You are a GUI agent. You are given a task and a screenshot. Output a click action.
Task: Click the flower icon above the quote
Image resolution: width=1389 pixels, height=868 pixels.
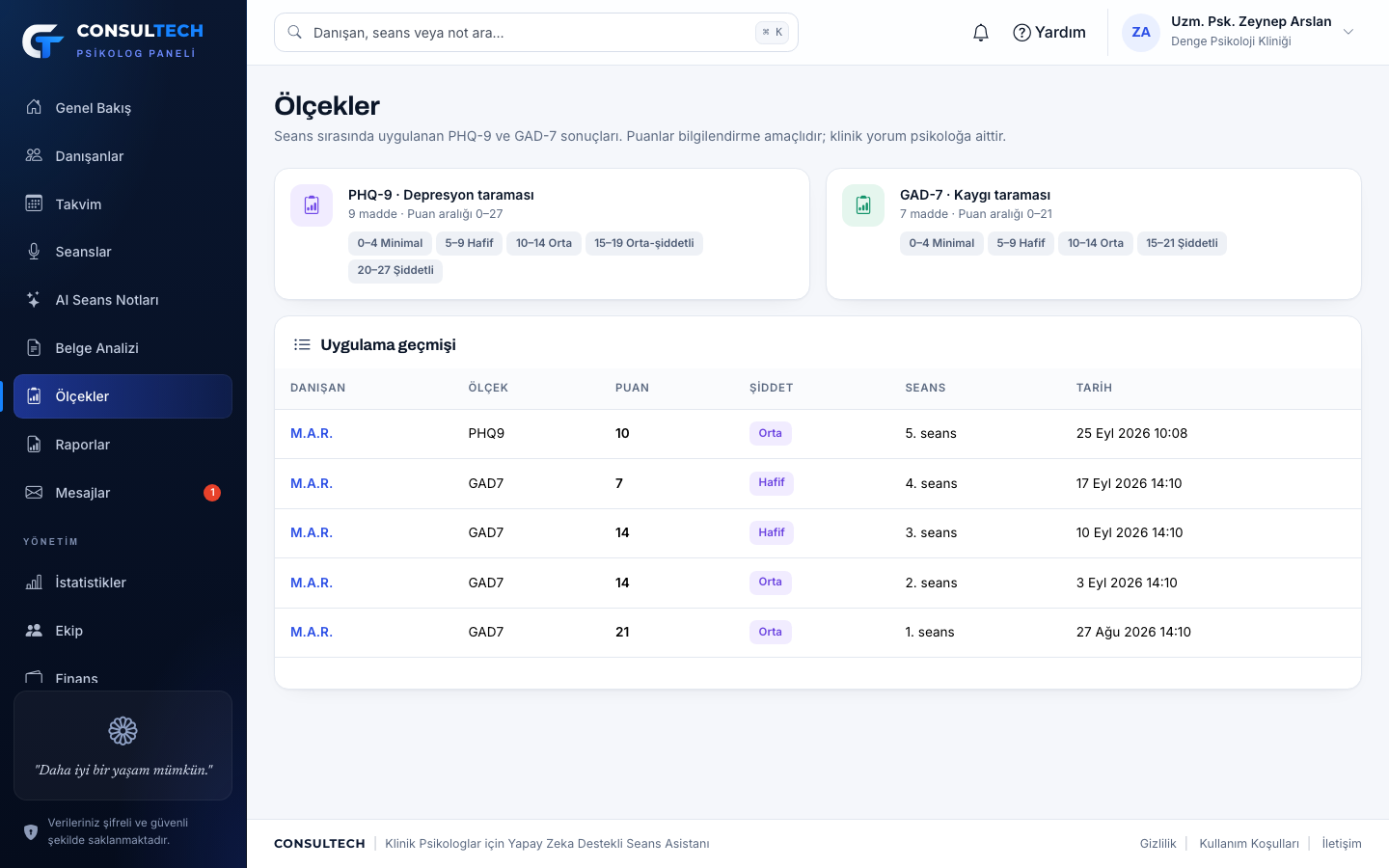pos(123,731)
